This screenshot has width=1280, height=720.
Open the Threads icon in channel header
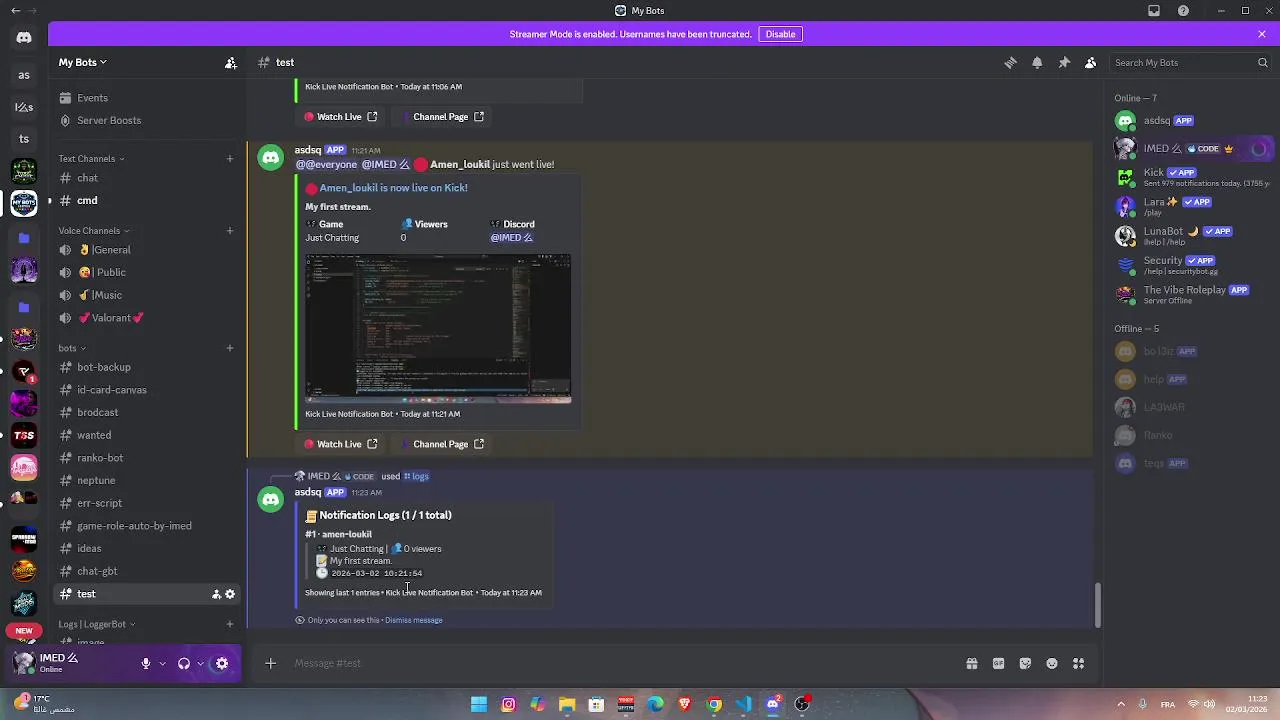(1010, 62)
